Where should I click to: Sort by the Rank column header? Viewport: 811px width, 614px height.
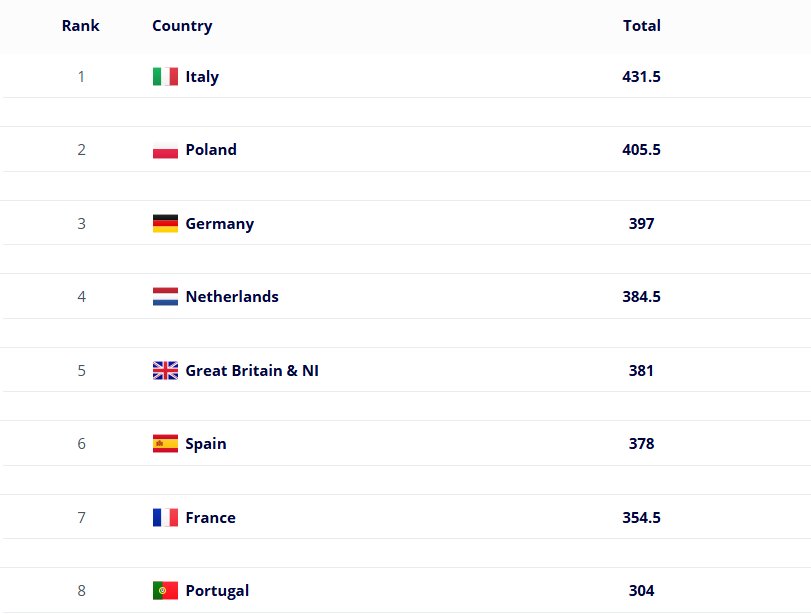tap(80, 26)
